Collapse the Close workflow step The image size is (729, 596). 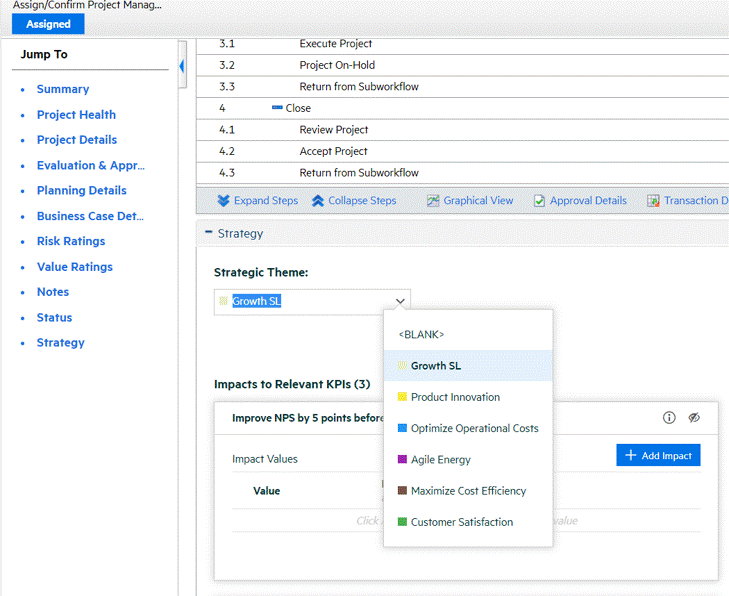click(277, 108)
